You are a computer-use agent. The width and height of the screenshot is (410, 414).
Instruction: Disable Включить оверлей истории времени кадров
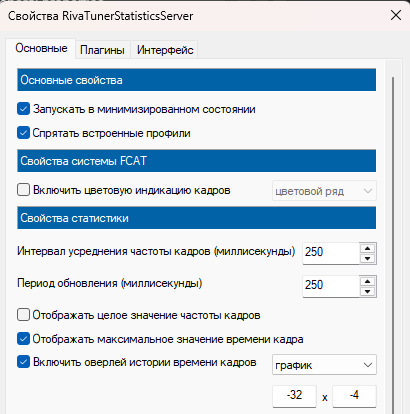[x=23, y=362]
